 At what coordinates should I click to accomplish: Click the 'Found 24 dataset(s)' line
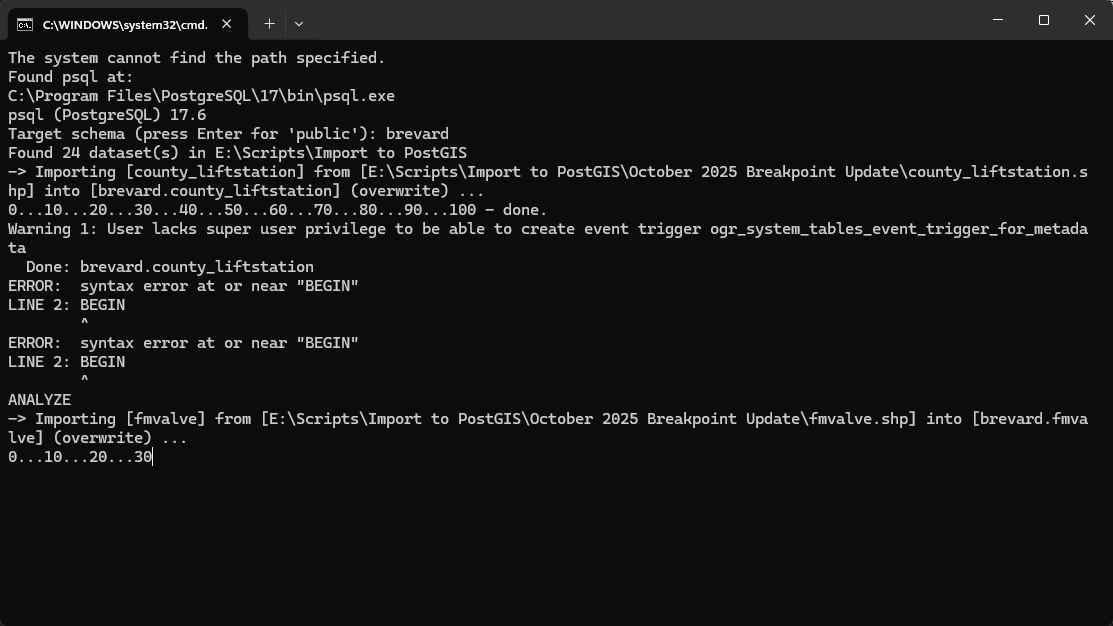(x=237, y=153)
